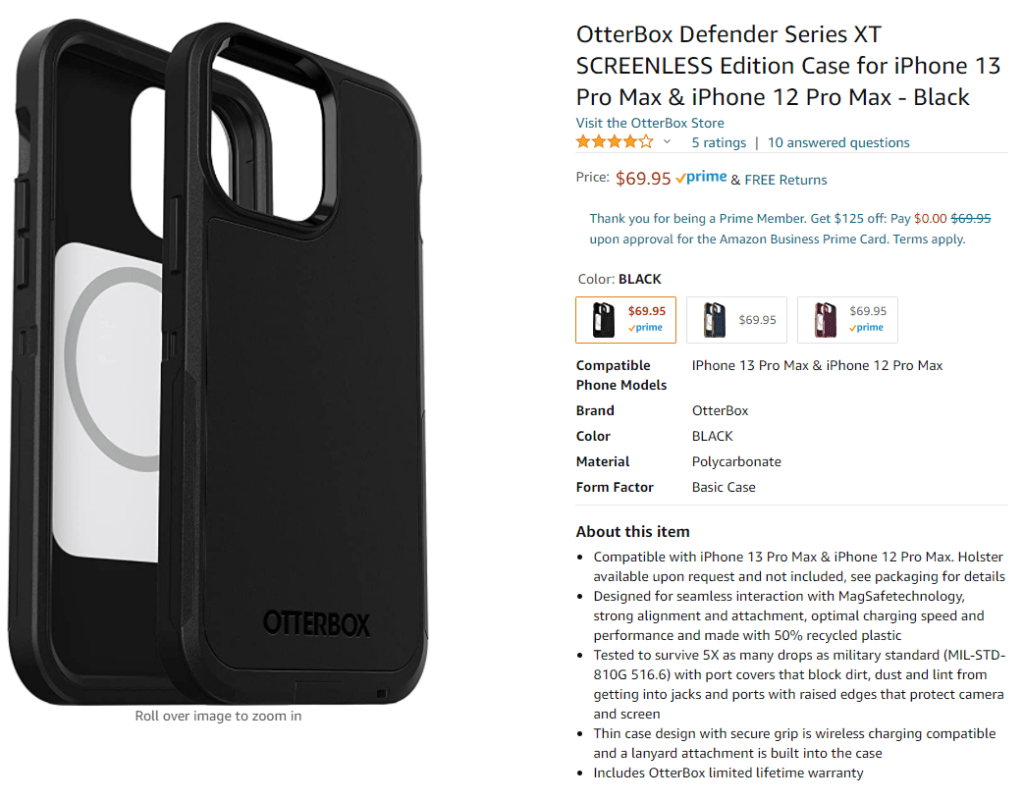This screenshot has height=800, width=1024.
Task: Open the 5 ratings link
Action: (x=718, y=142)
